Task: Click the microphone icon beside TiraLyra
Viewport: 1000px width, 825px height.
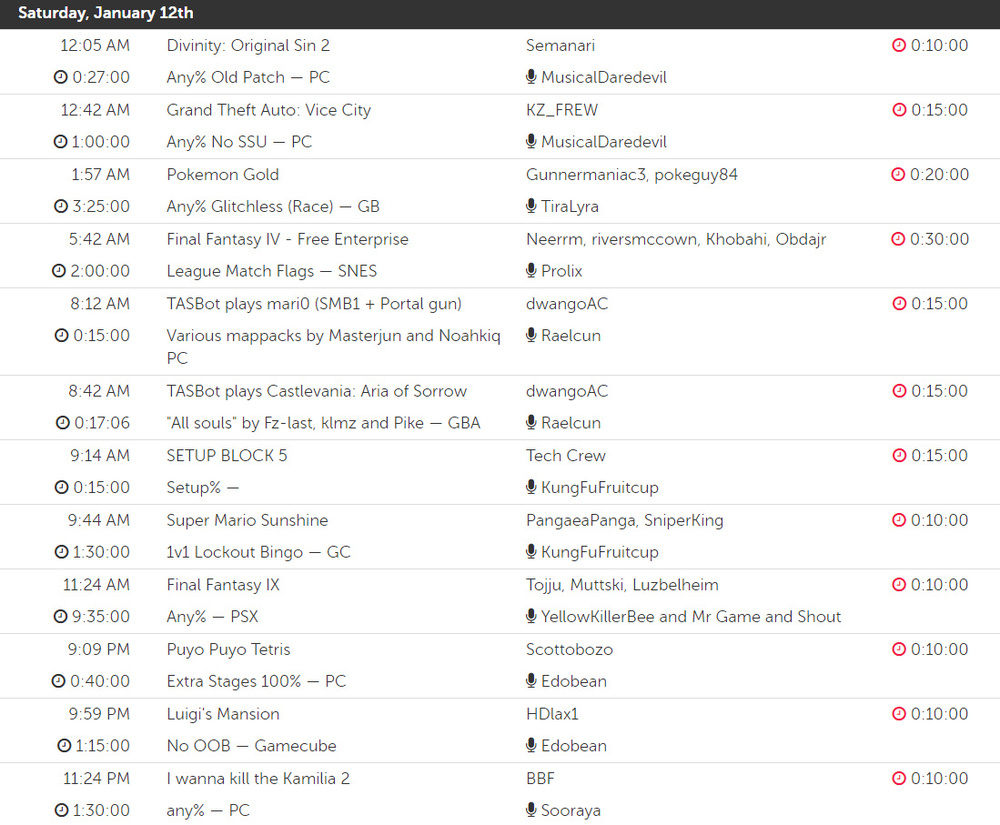Action: pyautogui.click(x=531, y=207)
